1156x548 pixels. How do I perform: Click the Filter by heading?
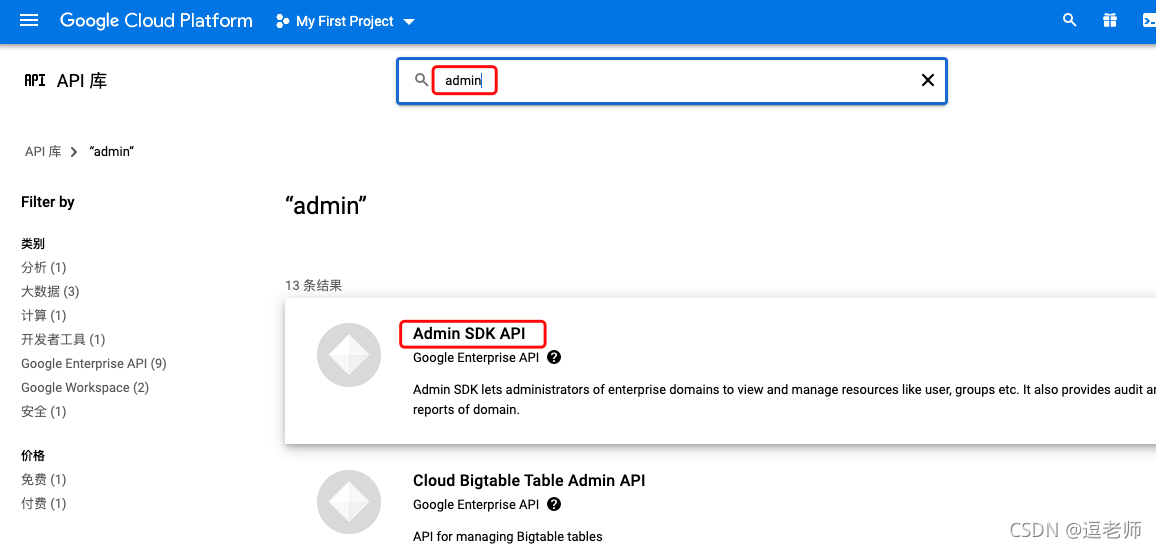coord(48,201)
